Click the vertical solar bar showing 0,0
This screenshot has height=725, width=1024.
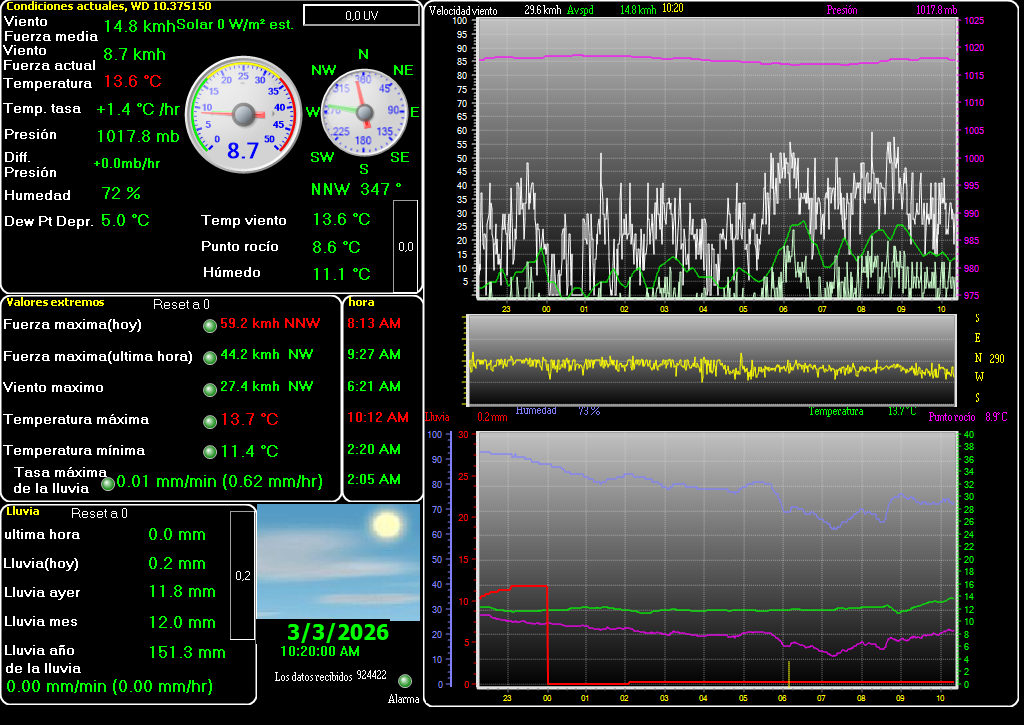click(405, 246)
